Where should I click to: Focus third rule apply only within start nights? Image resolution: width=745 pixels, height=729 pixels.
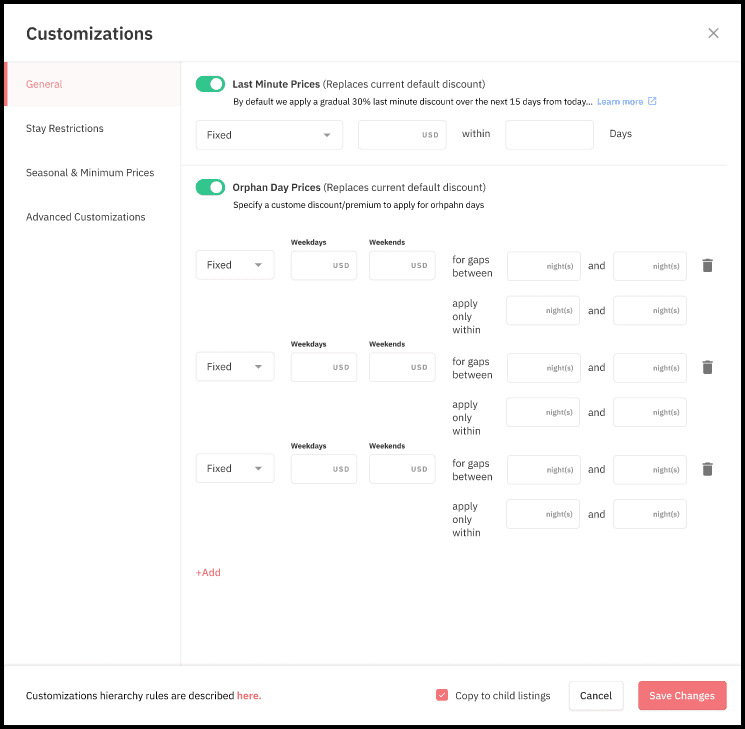click(543, 514)
